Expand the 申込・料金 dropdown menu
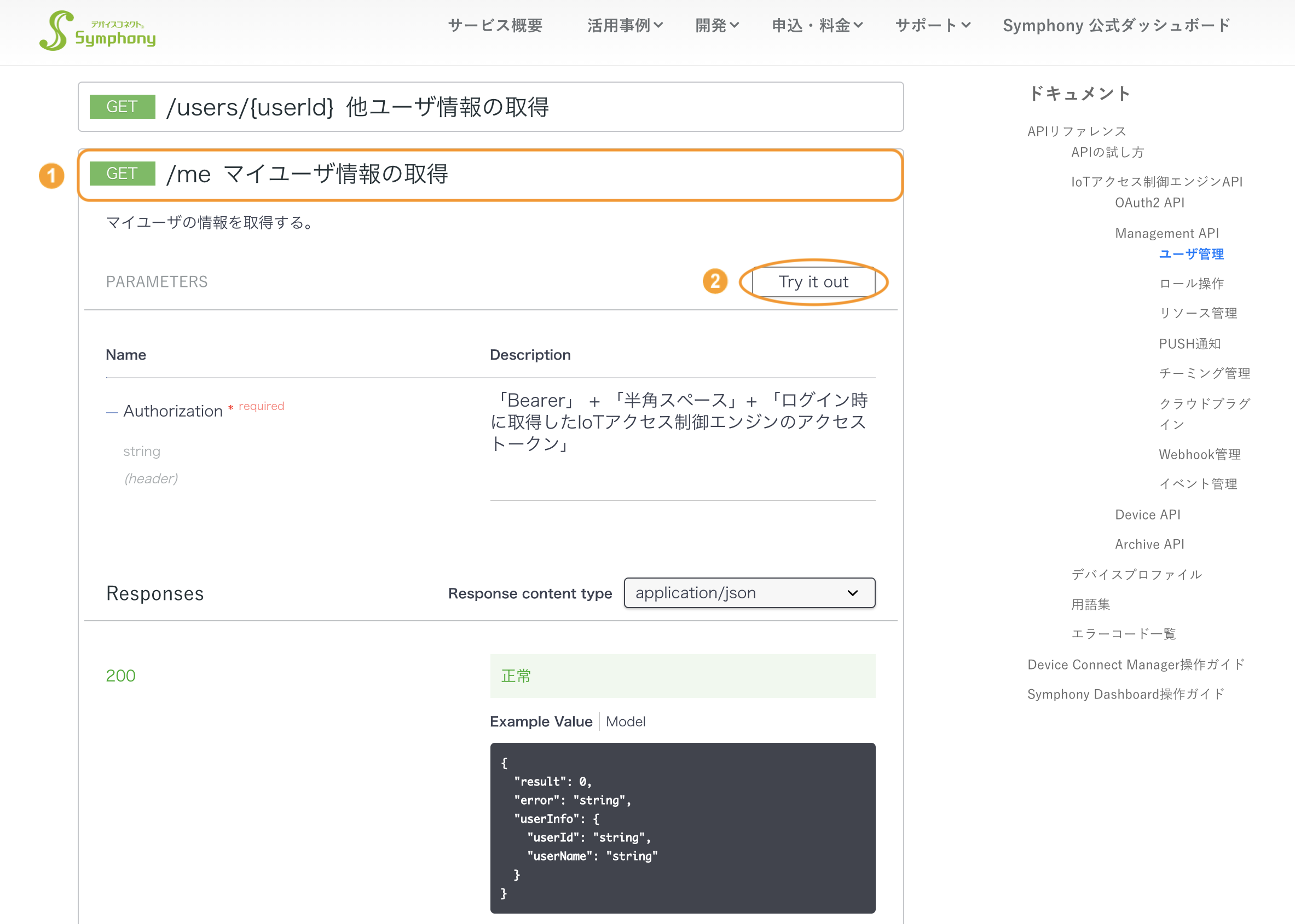The height and width of the screenshot is (924, 1295). coord(817,26)
